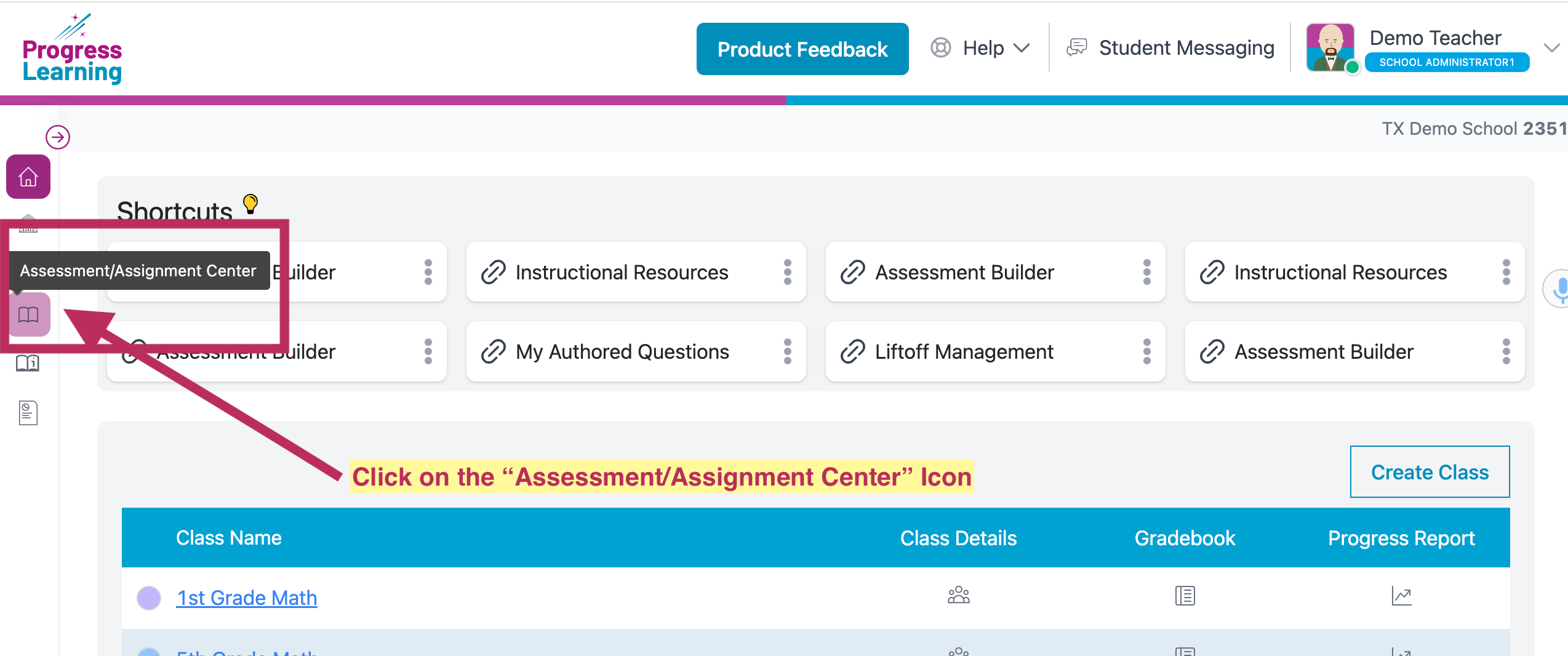Image resolution: width=1568 pixels, height=656 pixels.
Task: Click the Student Messaging chat icon
Action: [1077, 47]
